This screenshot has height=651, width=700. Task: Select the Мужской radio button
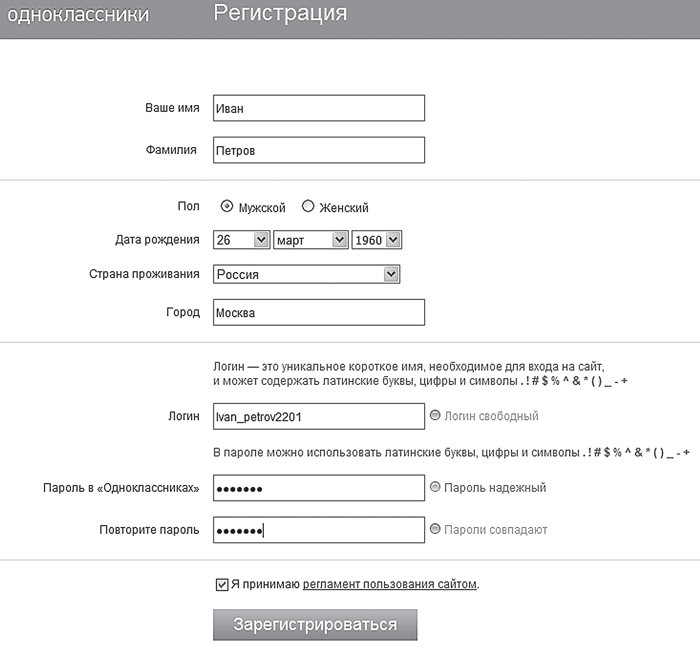click(227, 206)
